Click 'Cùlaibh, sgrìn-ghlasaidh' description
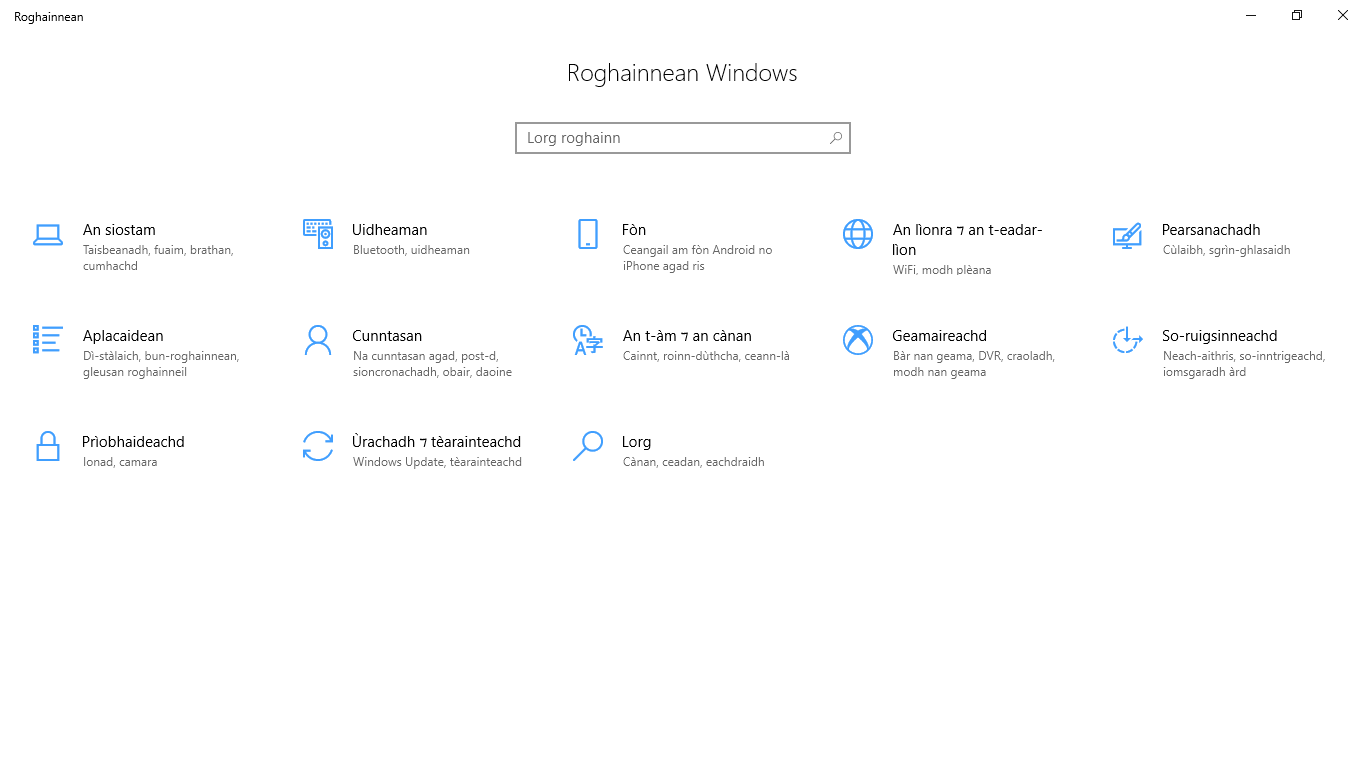Image resolution: width=1366 pixels, height=768 pixels. pos(1227,250)
